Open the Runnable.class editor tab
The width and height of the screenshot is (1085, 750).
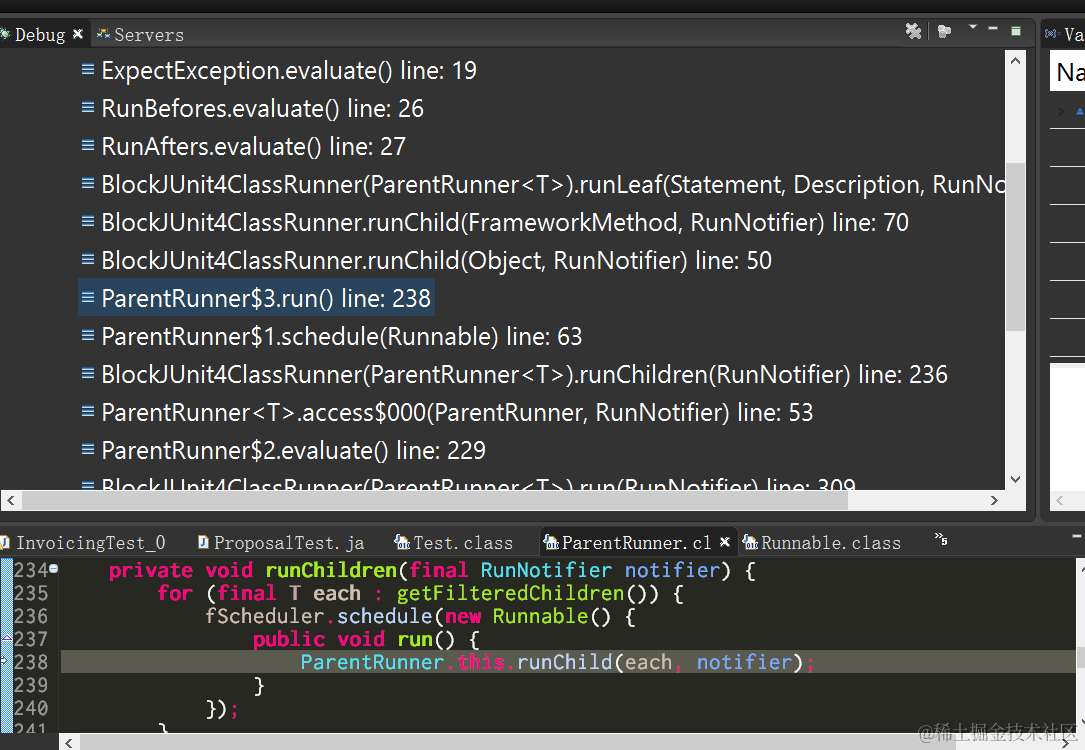pos(823,543)
